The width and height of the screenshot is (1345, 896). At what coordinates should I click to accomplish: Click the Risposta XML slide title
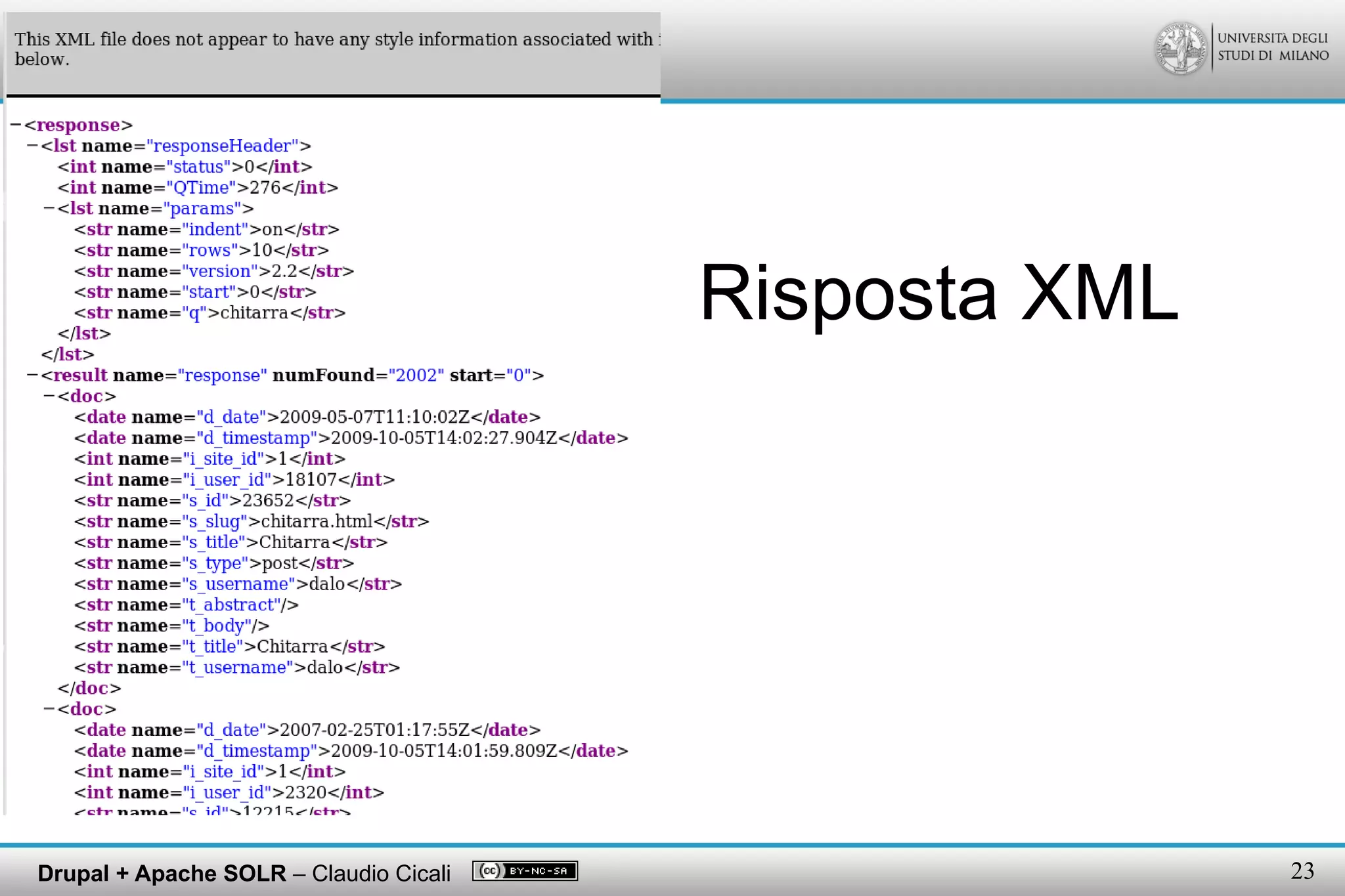[x=939, y=293]
